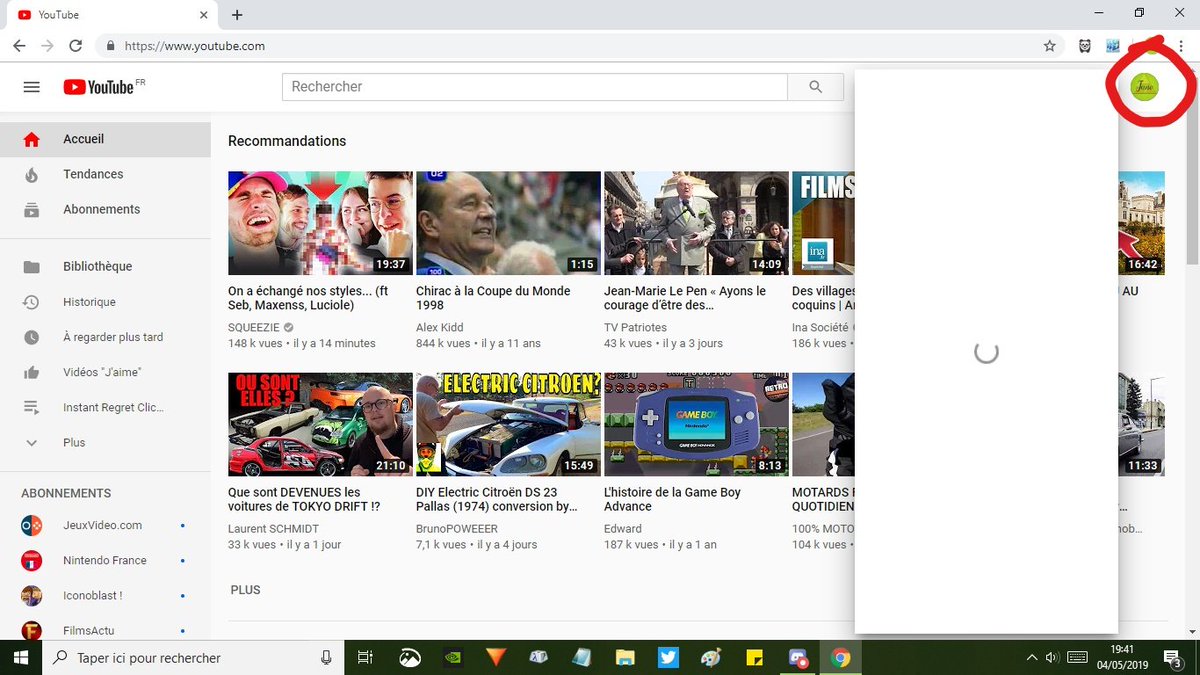The height and width of the screenshot is (675, 1200).
Task: Open the YouTube hamburger guide menu
Action: coord(31,87)
